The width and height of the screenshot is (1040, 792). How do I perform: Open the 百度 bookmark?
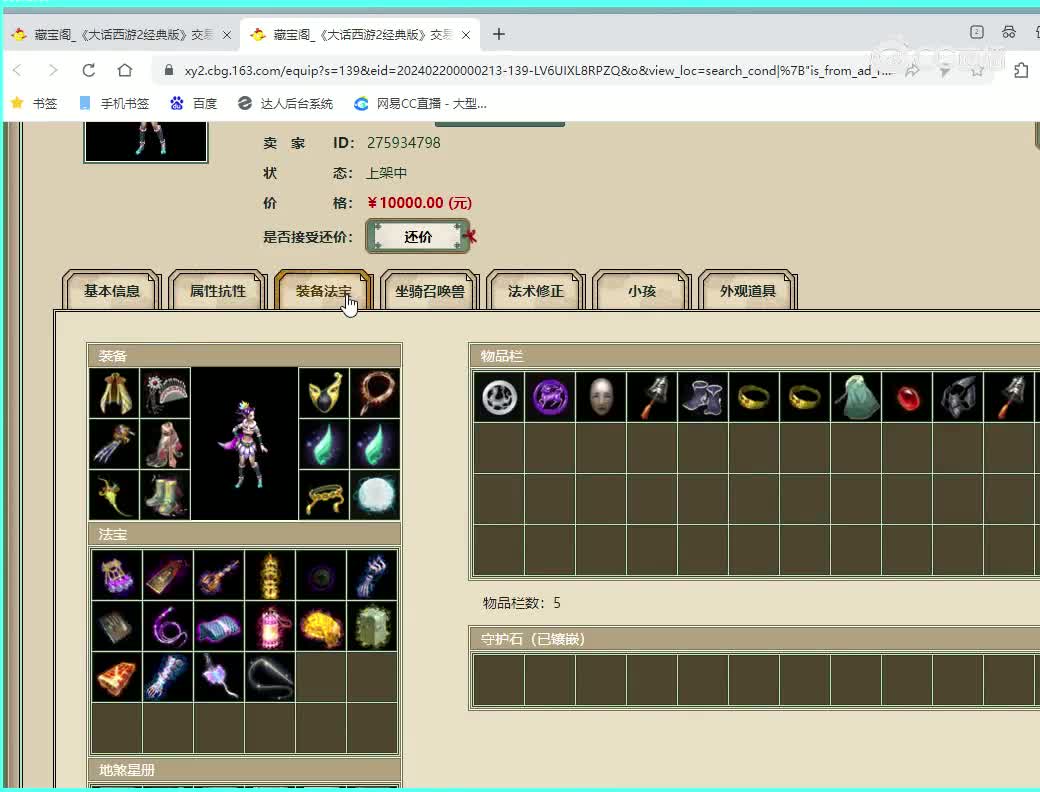194,103
